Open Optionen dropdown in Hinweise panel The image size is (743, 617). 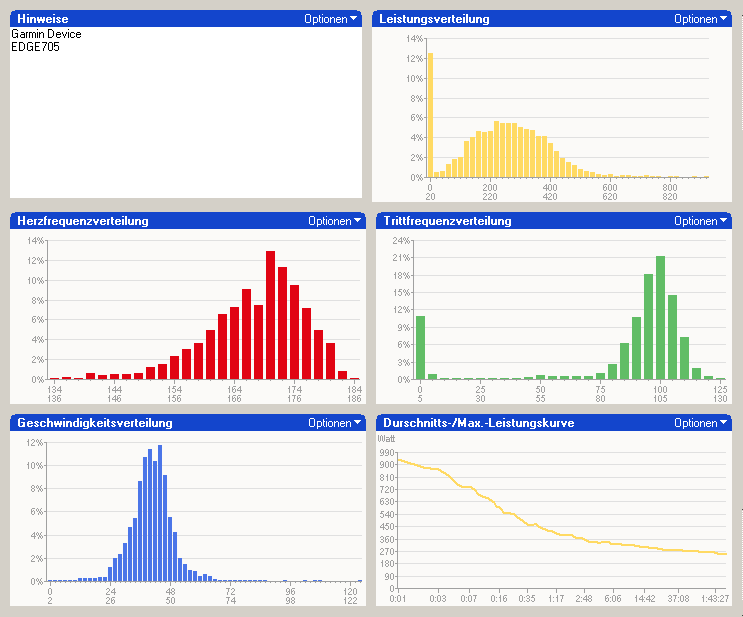click(x=332, y=19)
